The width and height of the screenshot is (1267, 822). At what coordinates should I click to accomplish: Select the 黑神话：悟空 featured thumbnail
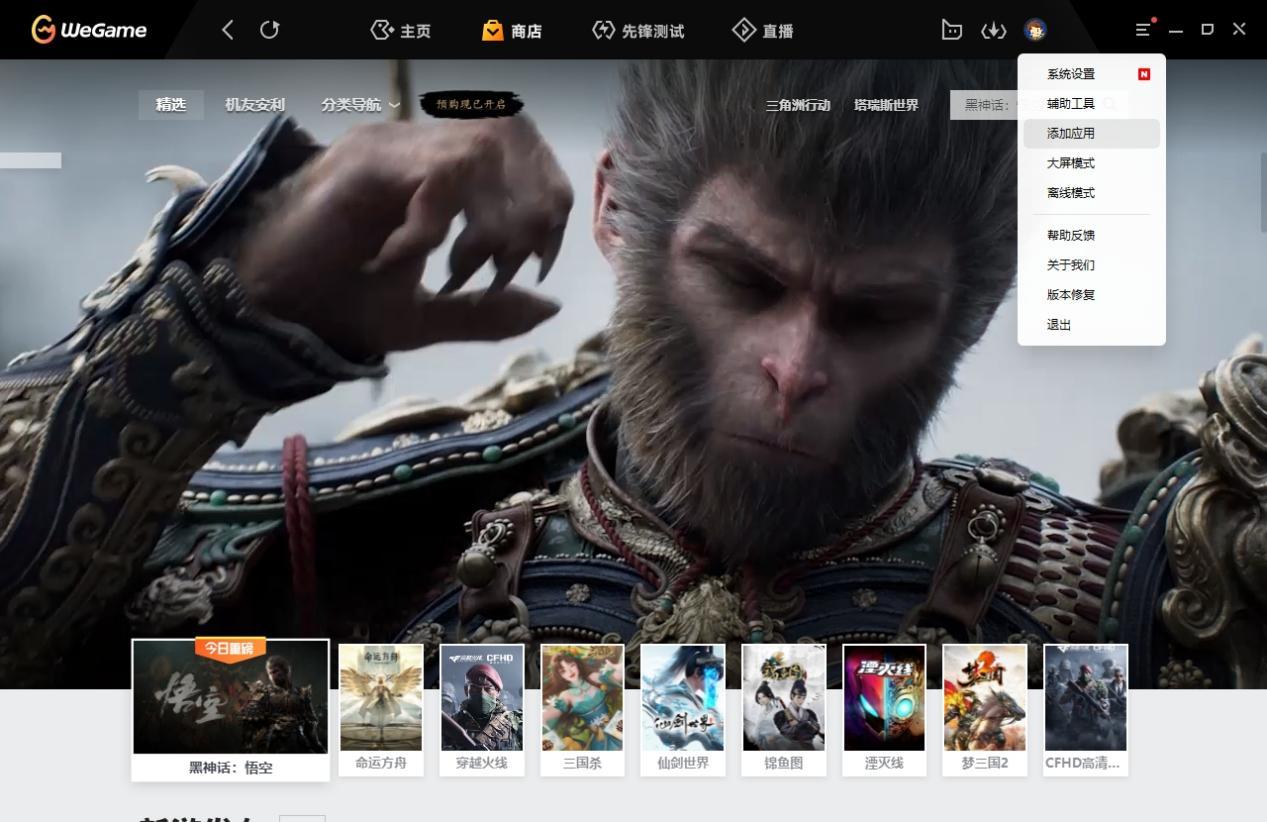pyautogui.click(x=231, y=709)
